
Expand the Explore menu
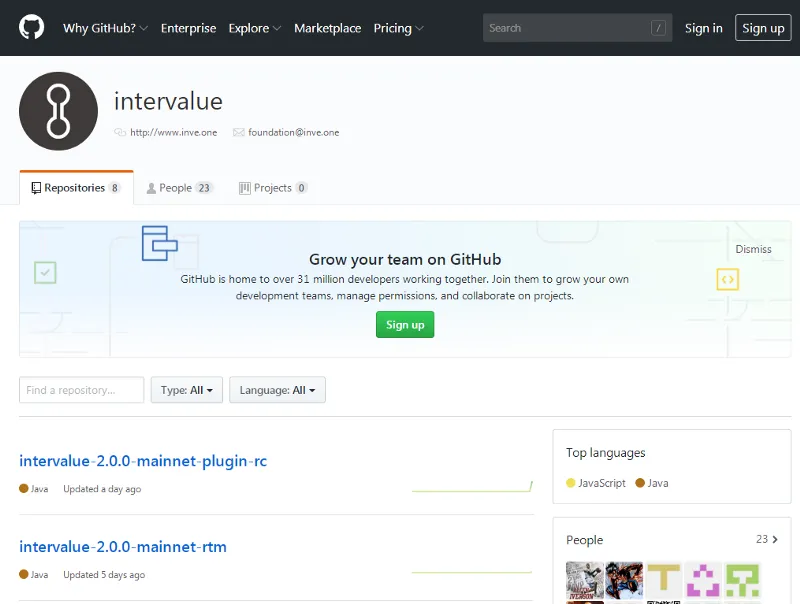255,28
